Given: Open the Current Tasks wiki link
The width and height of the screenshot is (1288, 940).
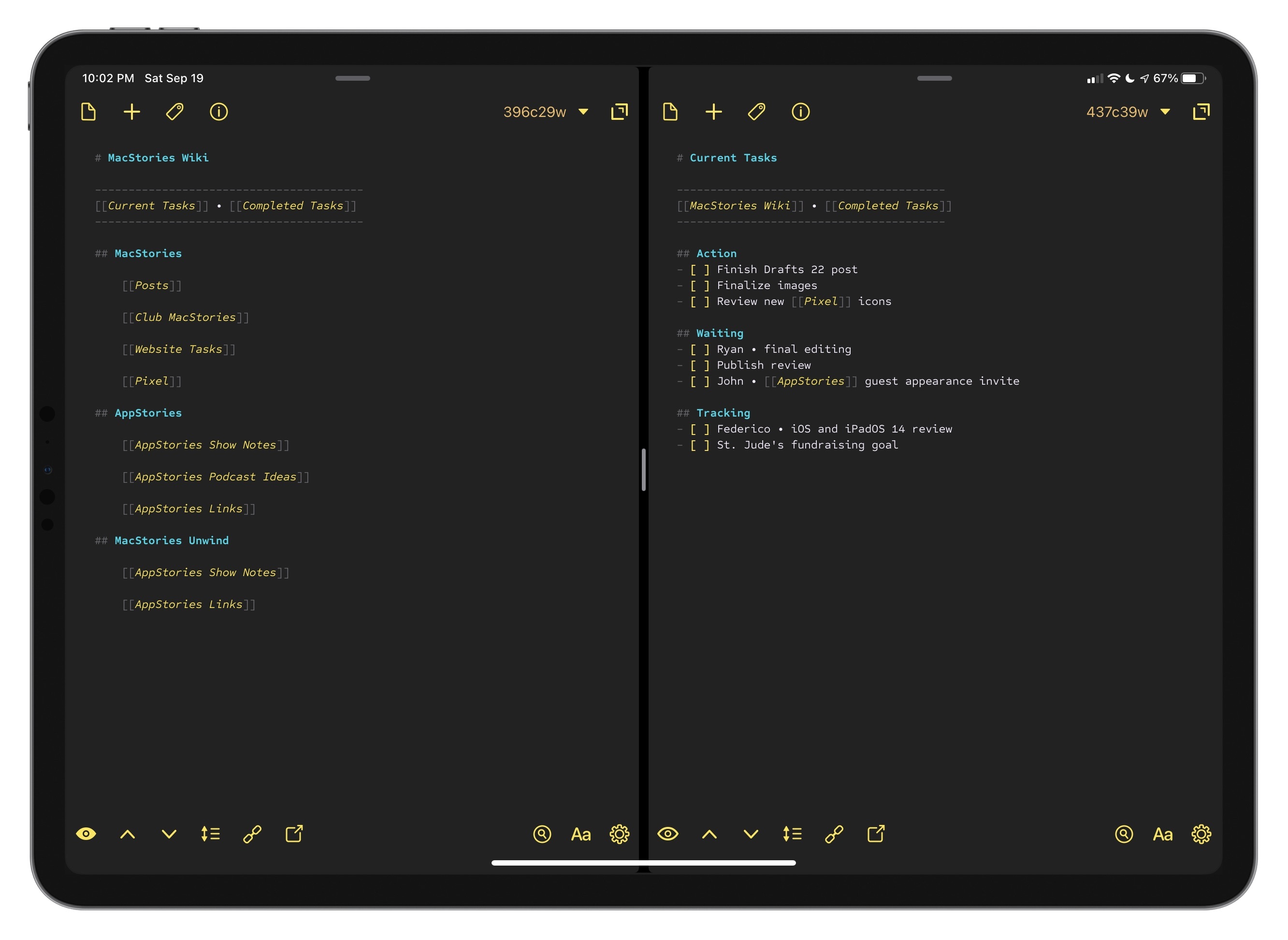Looking at the screenshot, I should (x=151, y=205).
